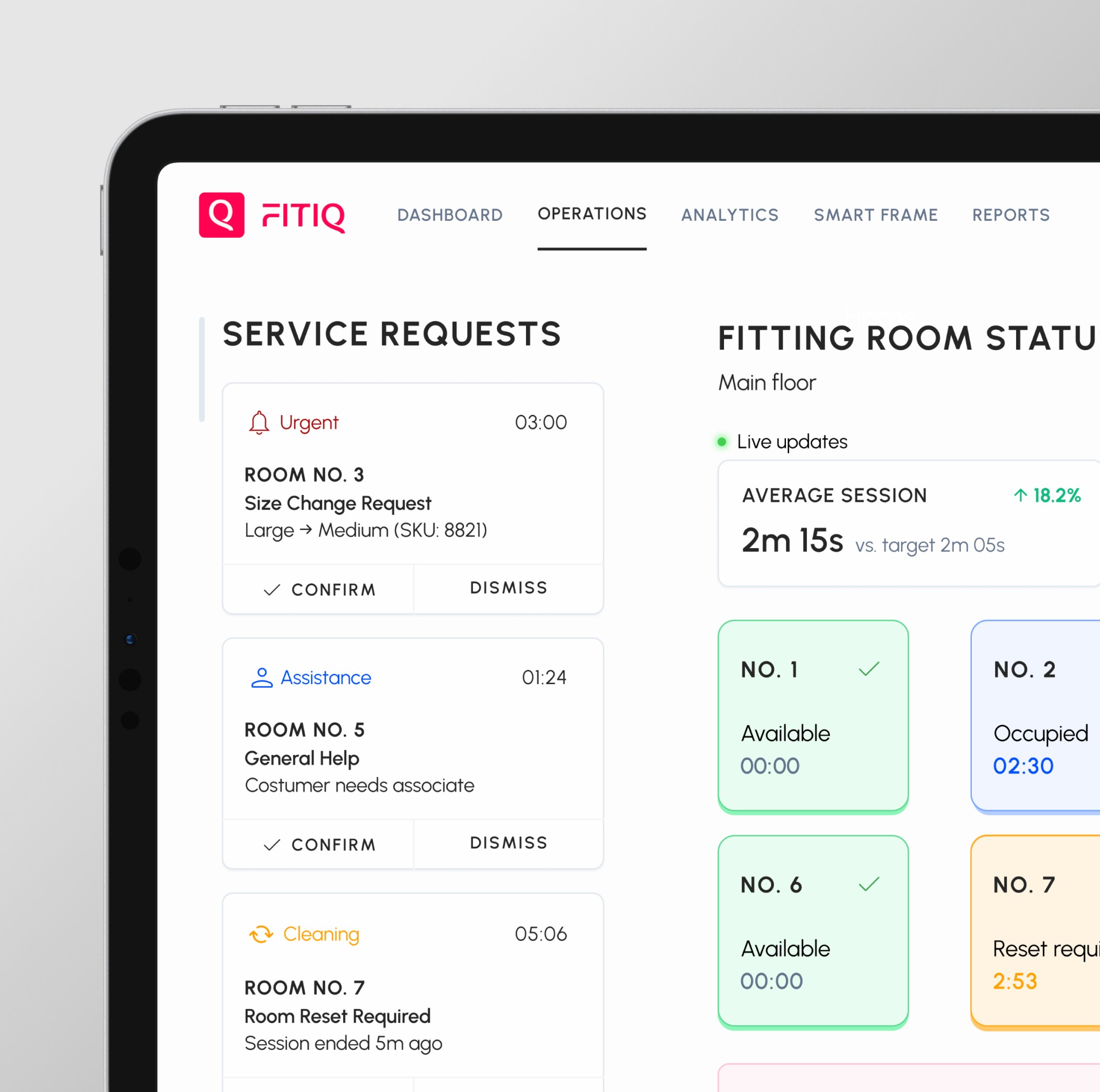Image resolution: width=1100 pixels, height=1092 pixels.
Task: Confirm the Room No. 5 assistance request
Action: pyautogui.click(x=319, y=845)
